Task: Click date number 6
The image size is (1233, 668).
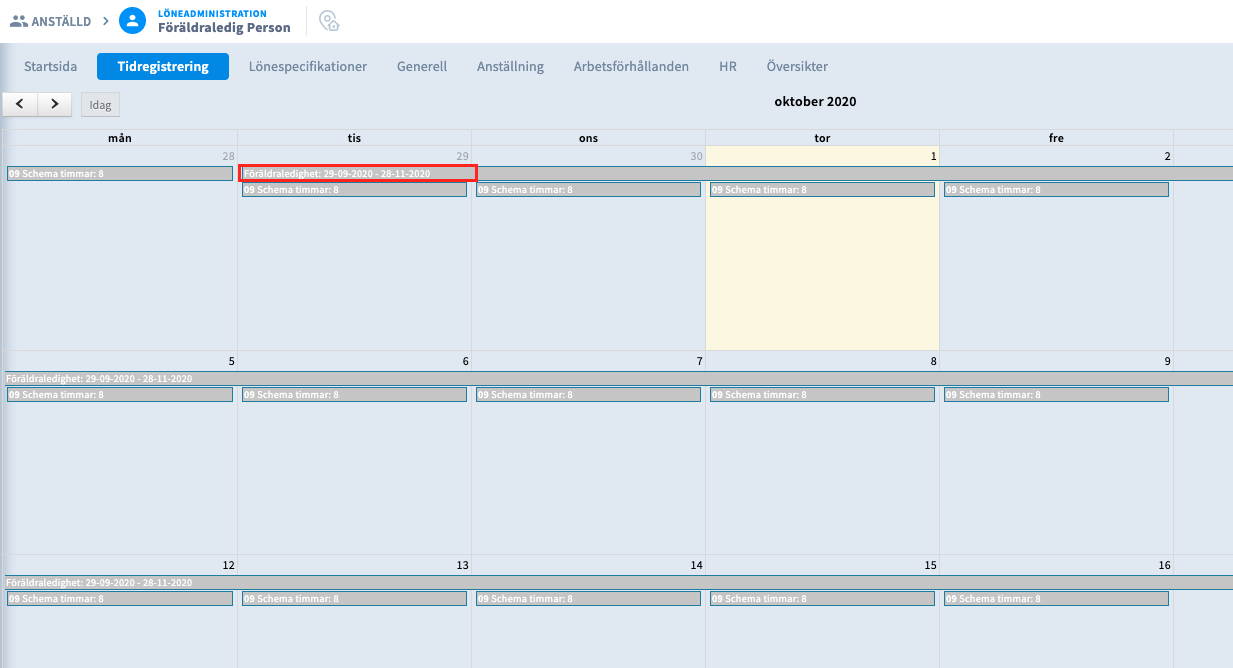Action: click(x=466, y=361)
